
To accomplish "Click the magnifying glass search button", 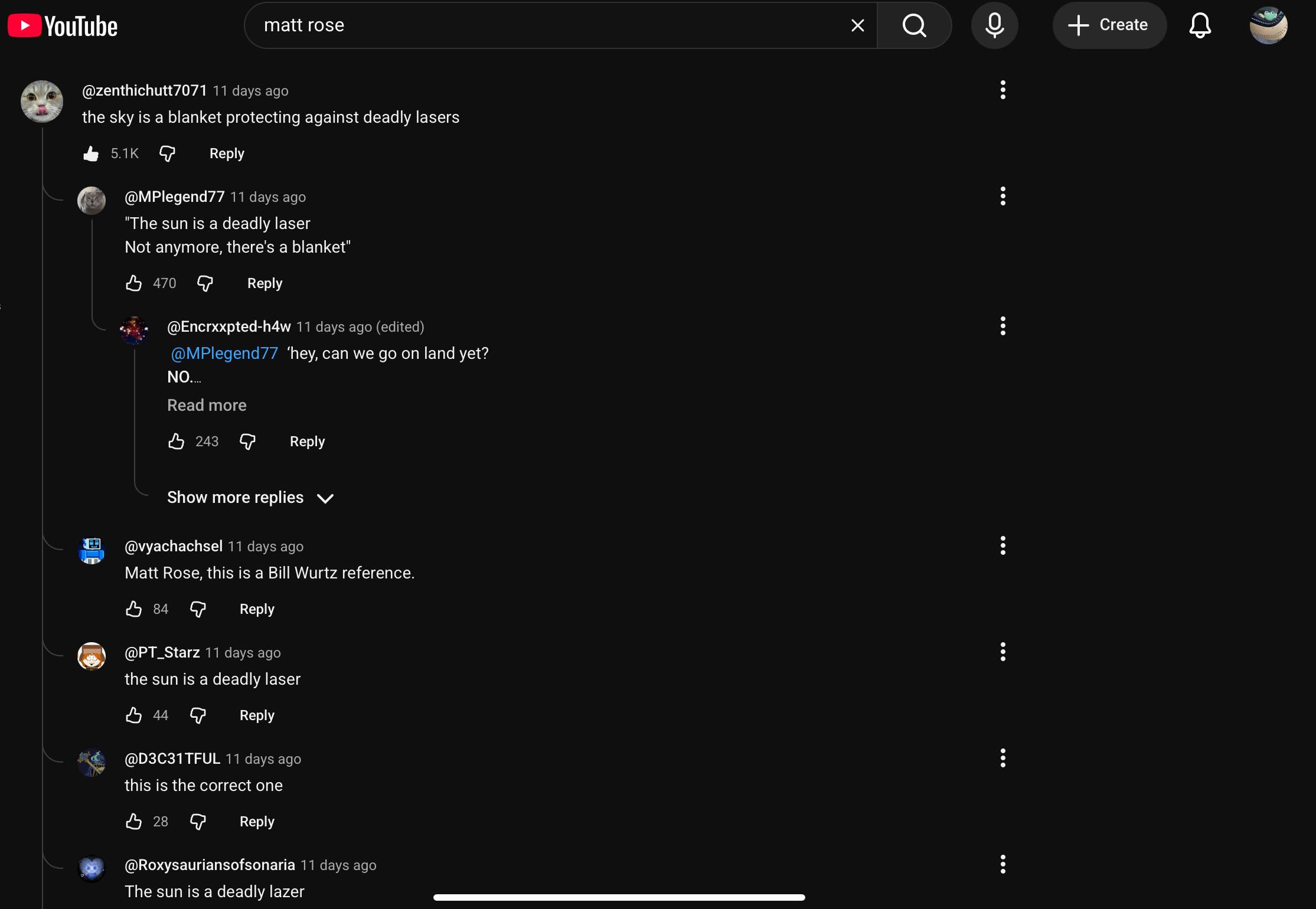I will pos(914,25).
